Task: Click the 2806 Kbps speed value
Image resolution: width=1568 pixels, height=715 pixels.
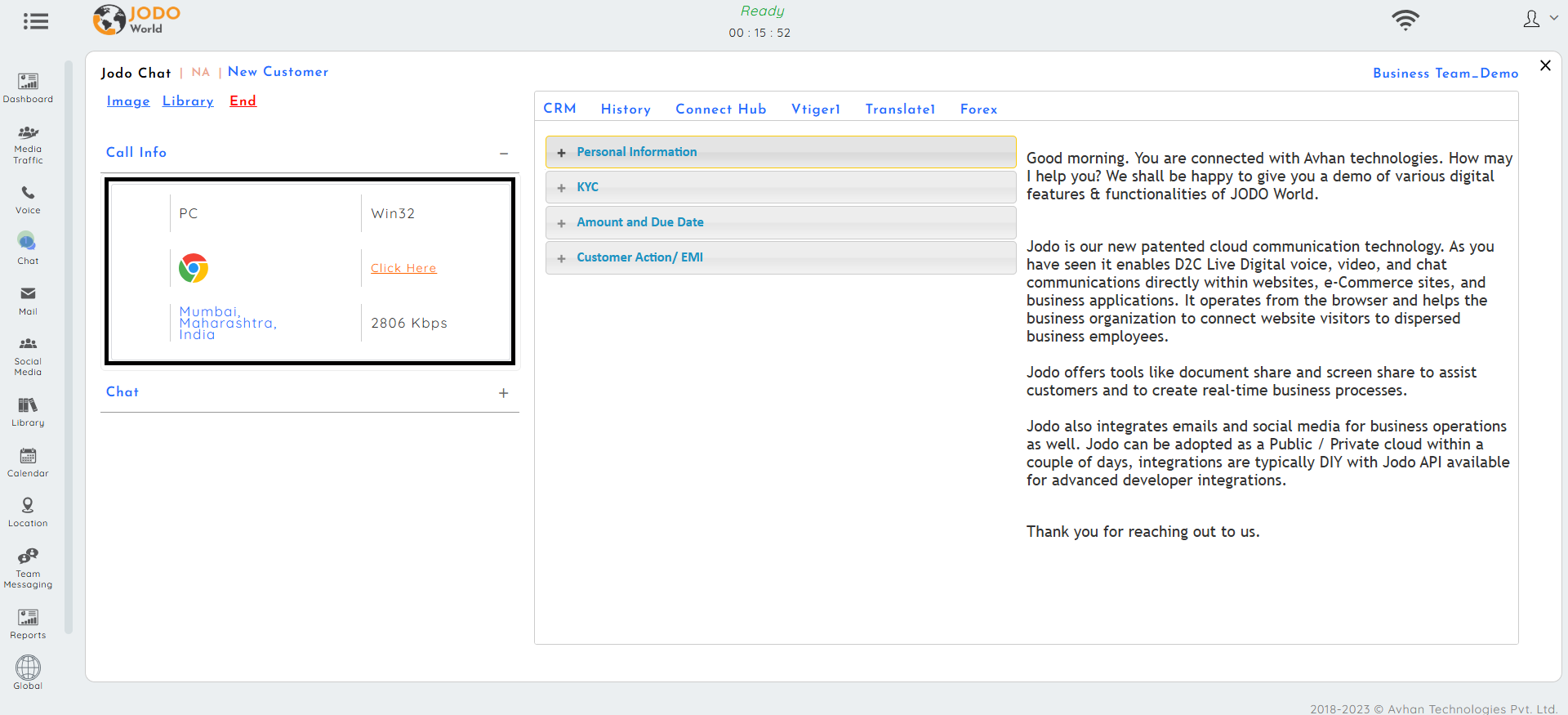Action: 409,324
